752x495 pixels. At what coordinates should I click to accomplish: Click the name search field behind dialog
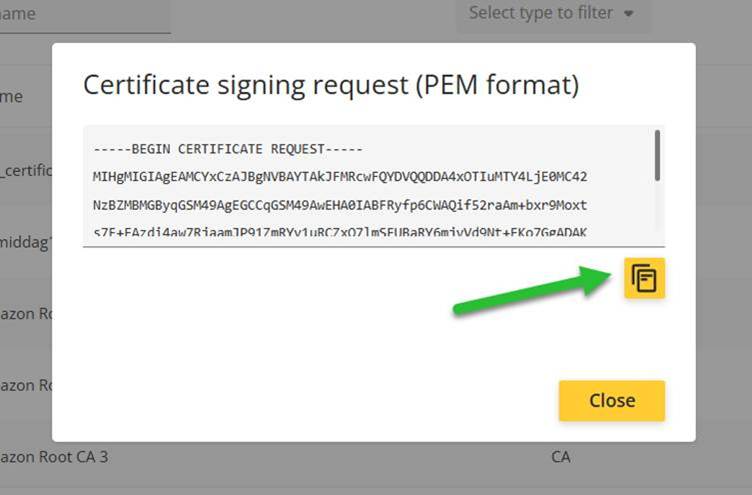click(85, 14)
